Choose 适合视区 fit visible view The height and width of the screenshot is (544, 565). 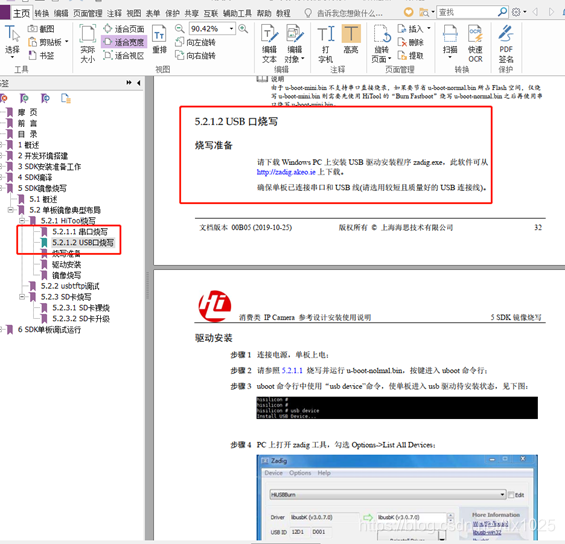(x=124, y=55)
